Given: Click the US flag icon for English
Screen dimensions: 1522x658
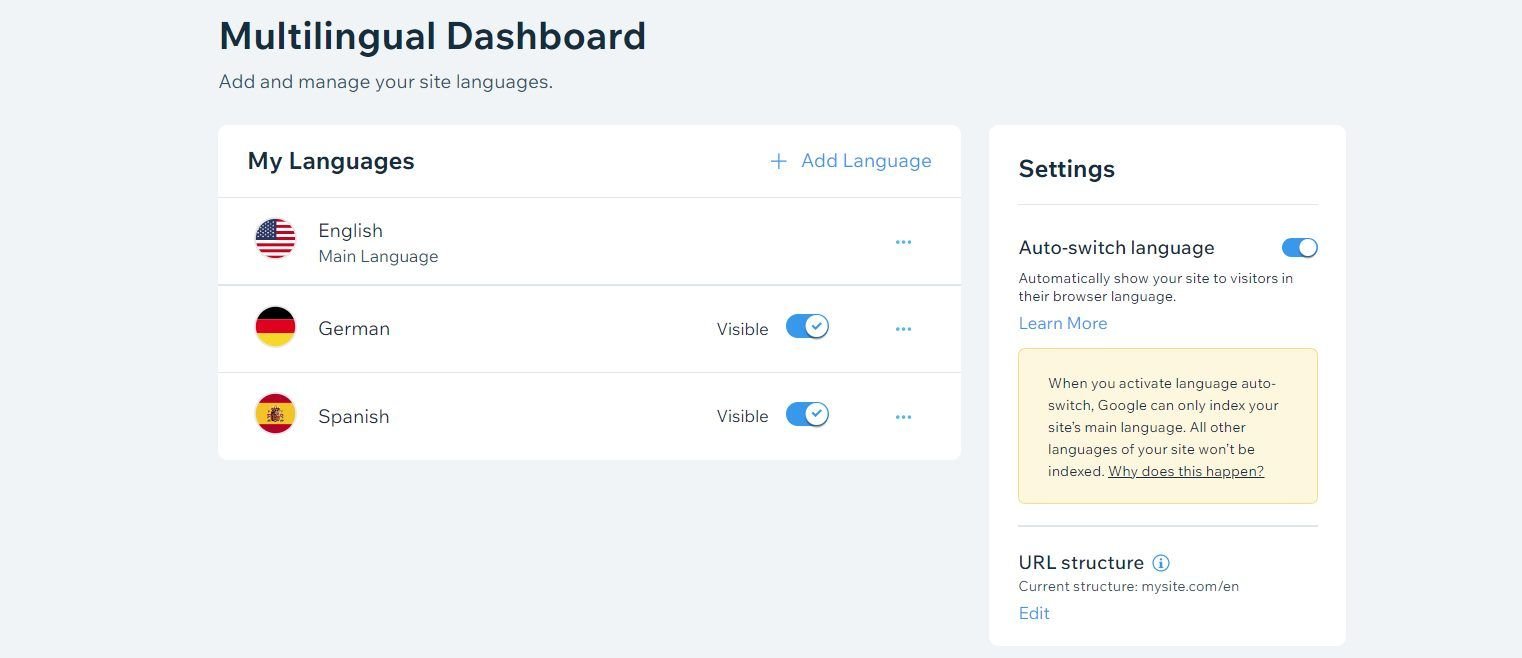Looking at the screenshot, I should [x=275, y=239].
